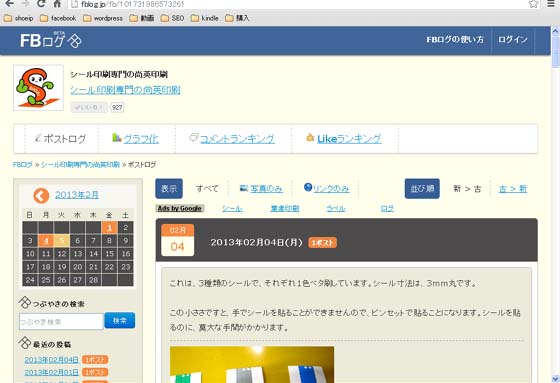
Task: Sort by 古 > 新 order
Action: 512,189
